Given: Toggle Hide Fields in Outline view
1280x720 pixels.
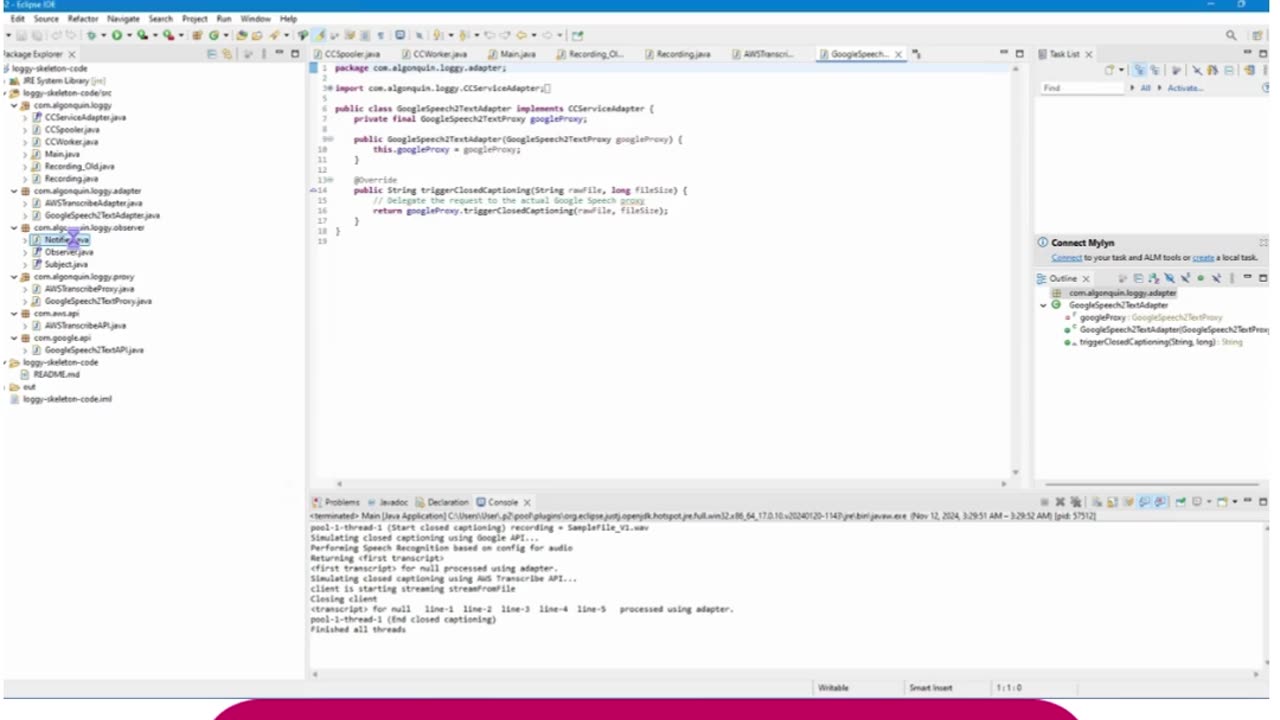Looking at the screenshot, I should [x=1170, y=278].
